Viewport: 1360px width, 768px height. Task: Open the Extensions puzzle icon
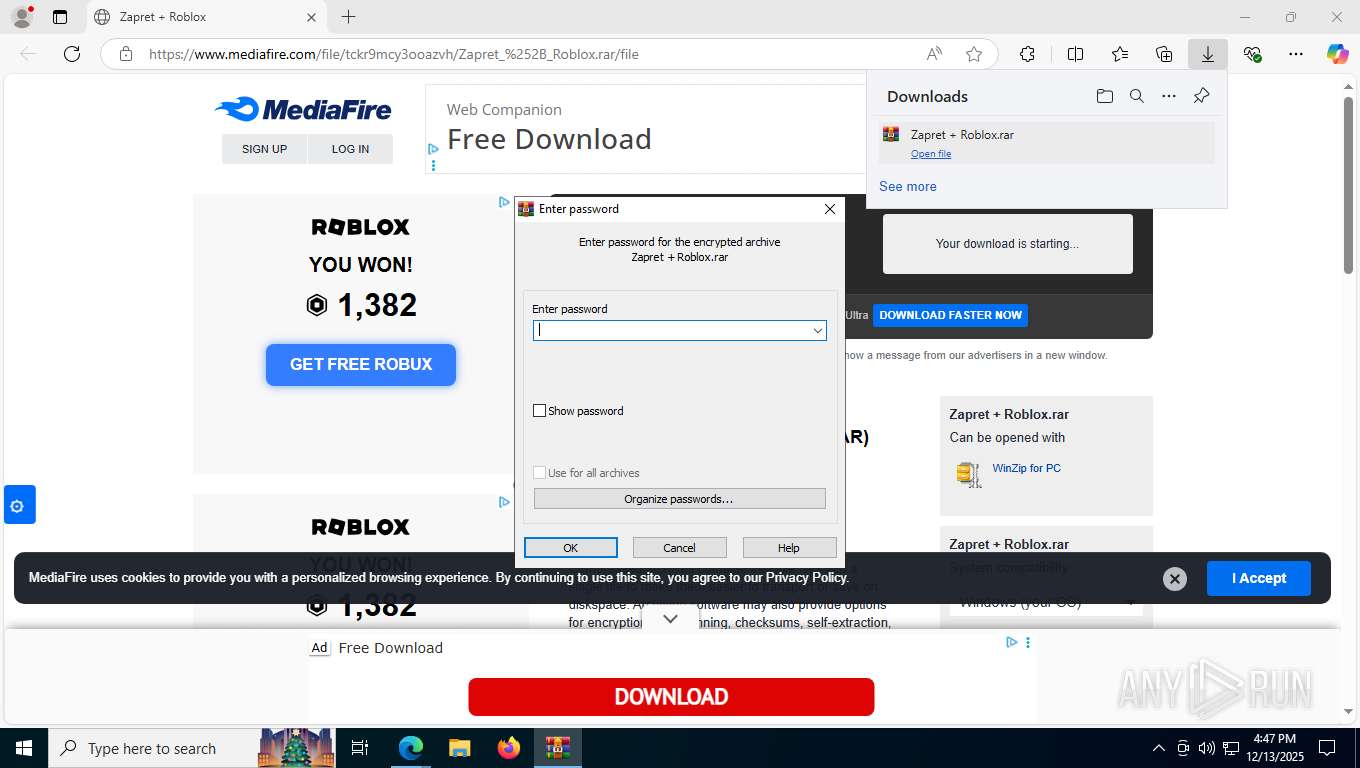tap(1027, 54)
